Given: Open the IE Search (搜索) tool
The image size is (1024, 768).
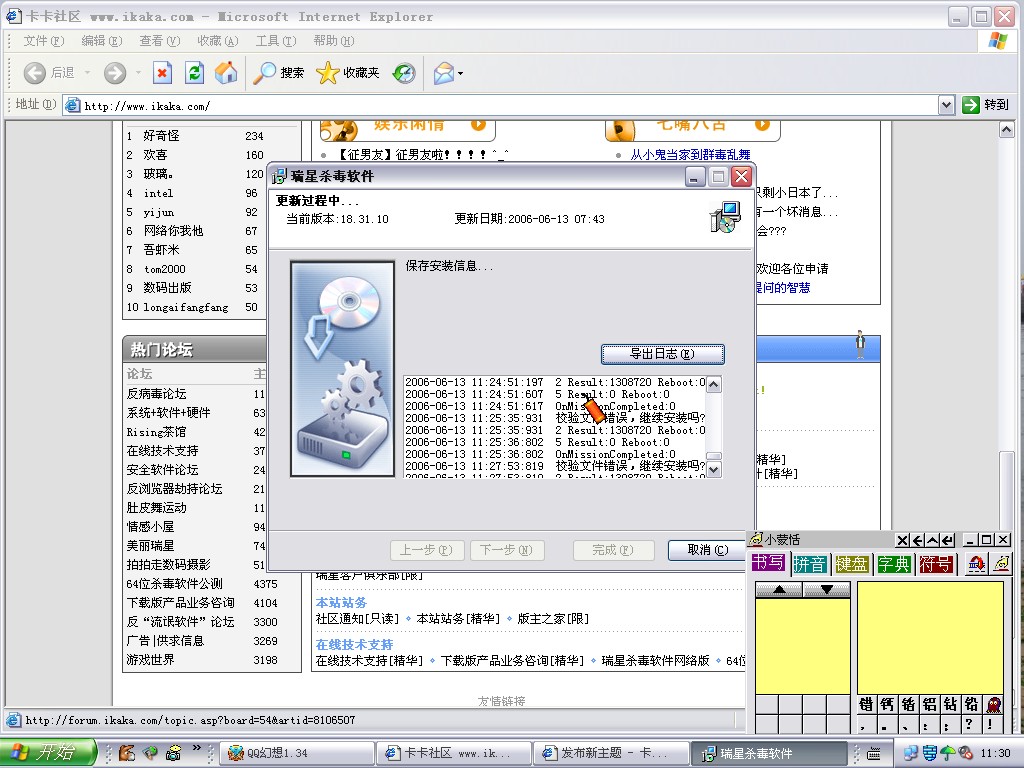Looking at the screenshot, I should point(280,73).
